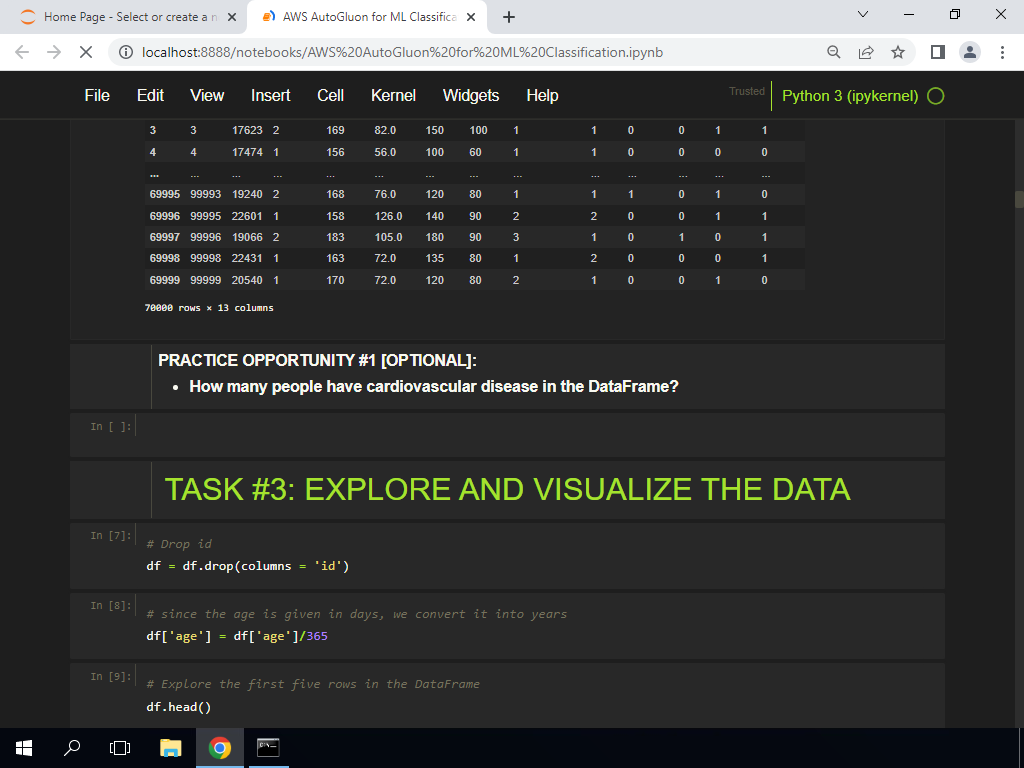This screenshot has width=1024, height=768.
Task: Select the TASK #3 heading cell
Action: 507,490
